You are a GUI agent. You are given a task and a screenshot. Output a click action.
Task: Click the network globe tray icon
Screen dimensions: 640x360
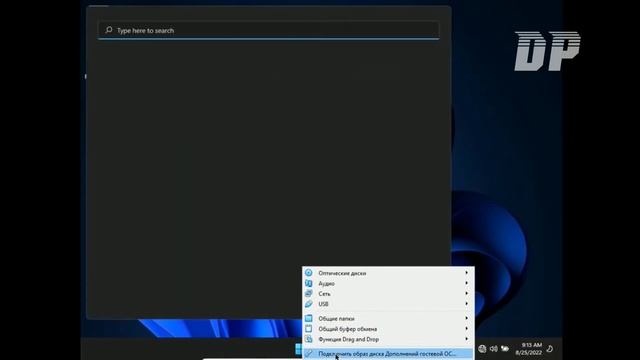(482, 349)
